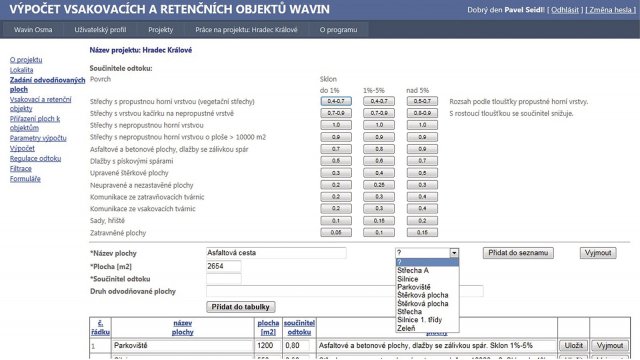
Task: Open the Uživatelský profil menu
Action: (100, 30)
